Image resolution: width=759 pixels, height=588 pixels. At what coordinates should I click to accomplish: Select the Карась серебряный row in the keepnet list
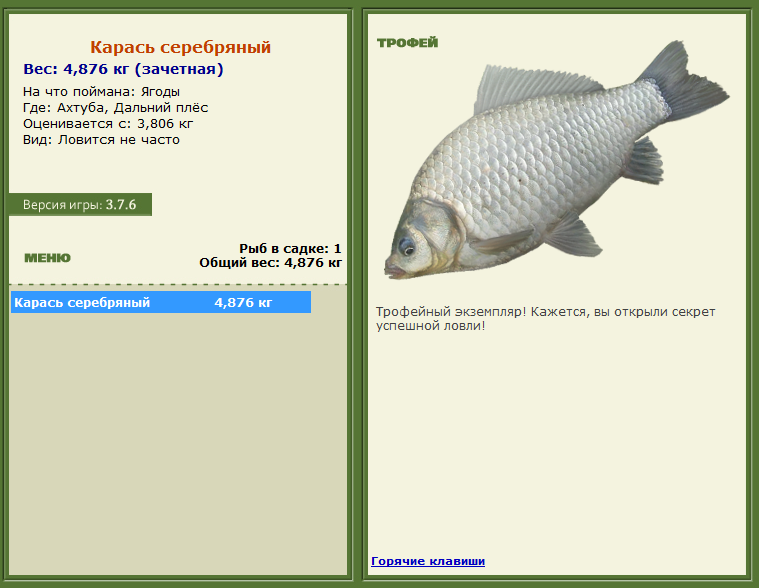pyautogui.click(x=161, y=302)
